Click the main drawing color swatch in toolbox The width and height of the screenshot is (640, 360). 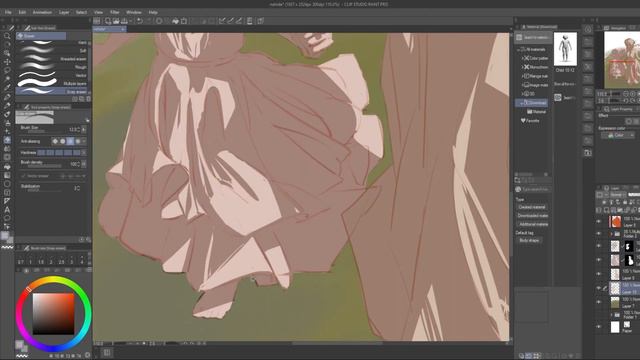[4, 236]
